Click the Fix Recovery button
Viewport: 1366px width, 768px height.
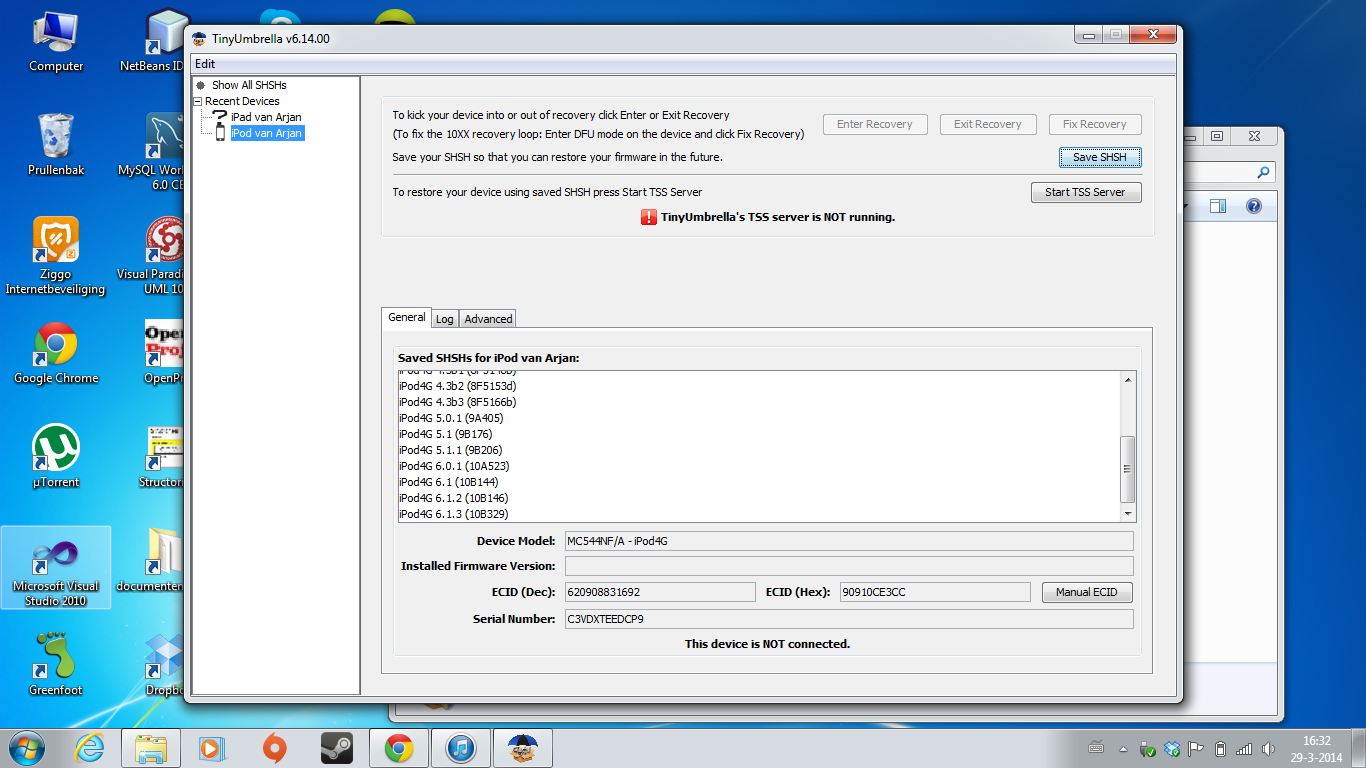tap(1095, 124)
